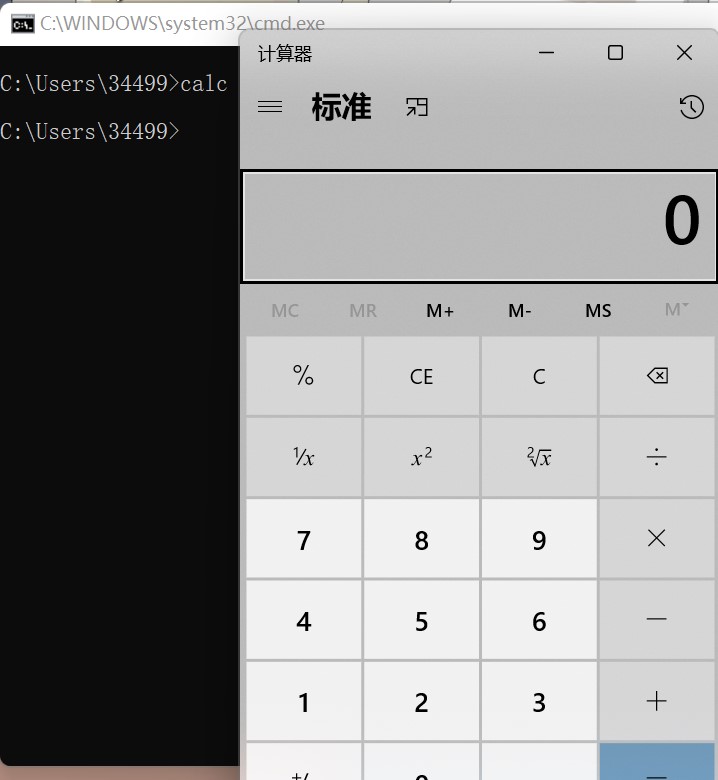Open the calculator navigation hamburger menu
This screenshot has height=780, width=718.
(x=270, y=107)
